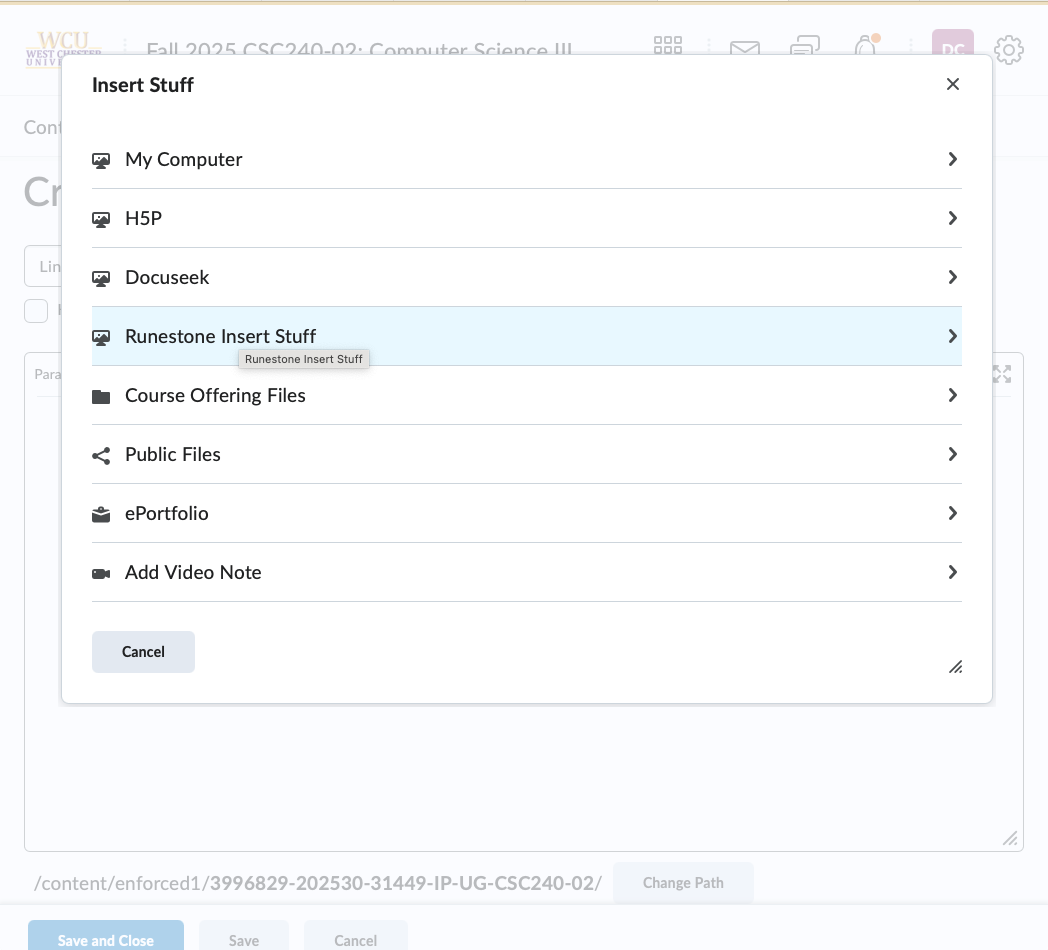
Task: Click the Save and Close button
Action: 106,940
